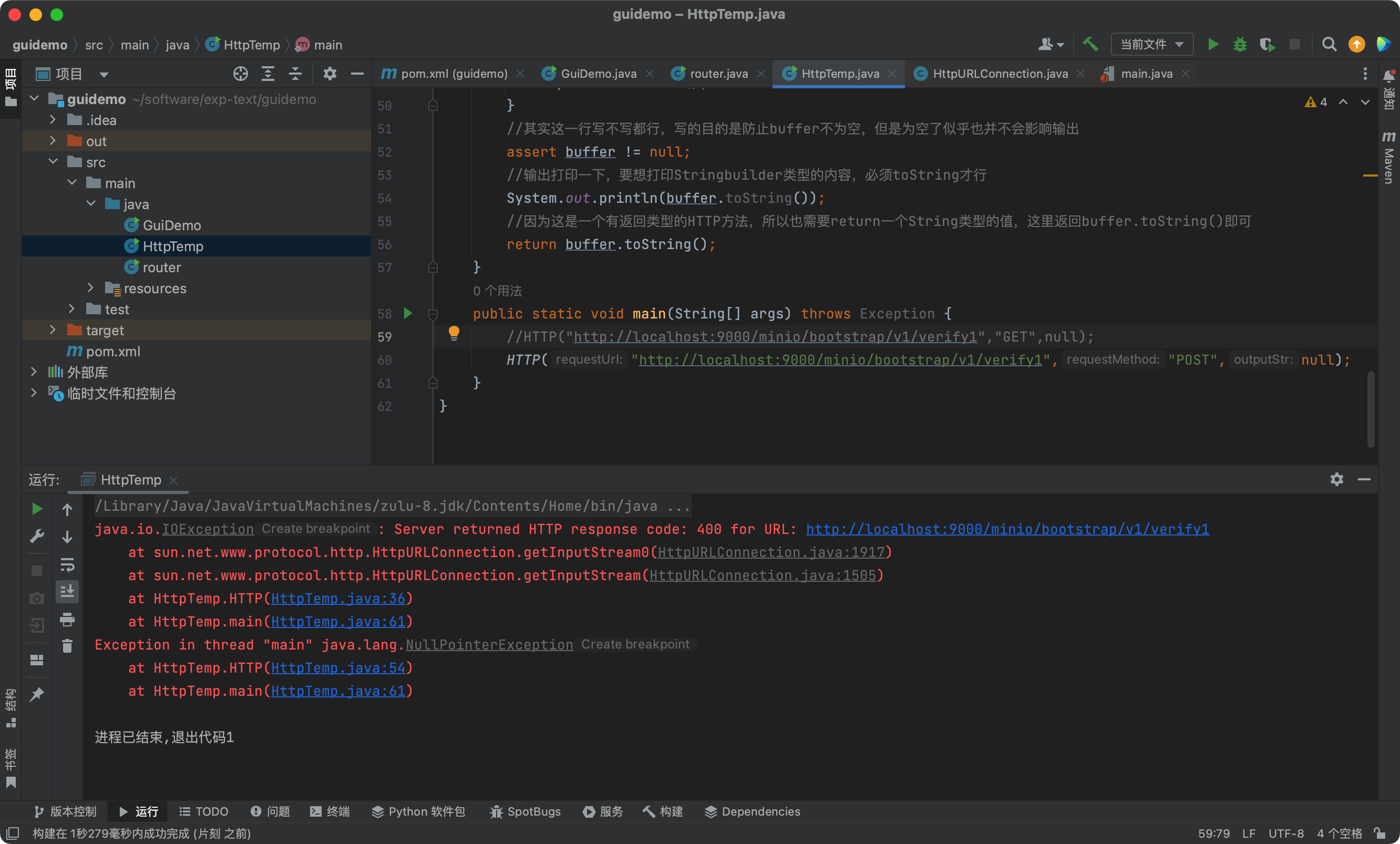Collapse the guidemo root folder
The image size is (1400, 844).
(34, 99)
